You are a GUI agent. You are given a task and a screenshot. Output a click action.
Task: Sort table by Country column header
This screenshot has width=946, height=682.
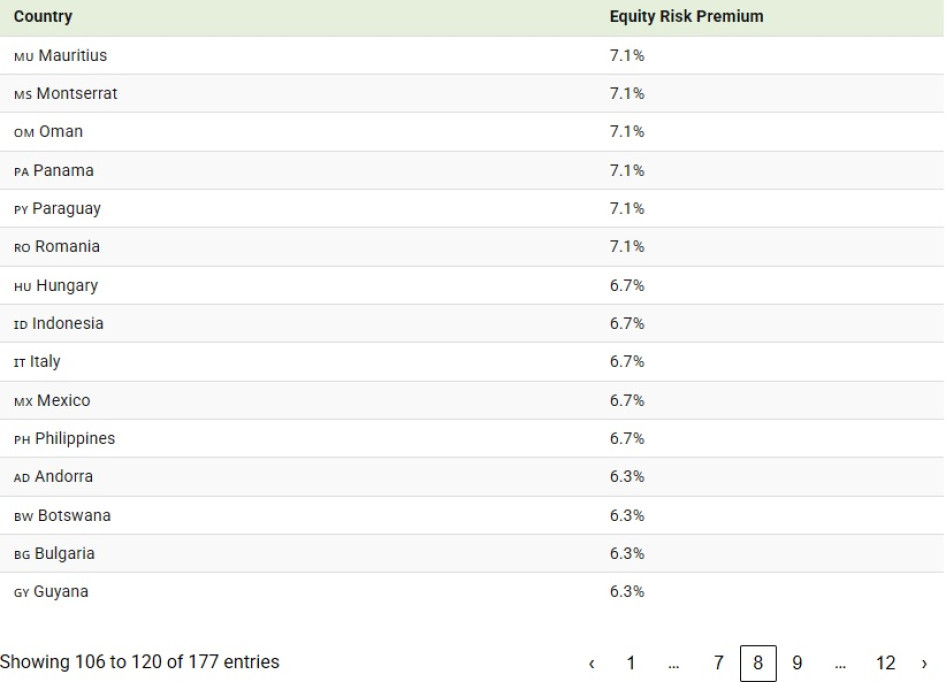coord(43,17)
